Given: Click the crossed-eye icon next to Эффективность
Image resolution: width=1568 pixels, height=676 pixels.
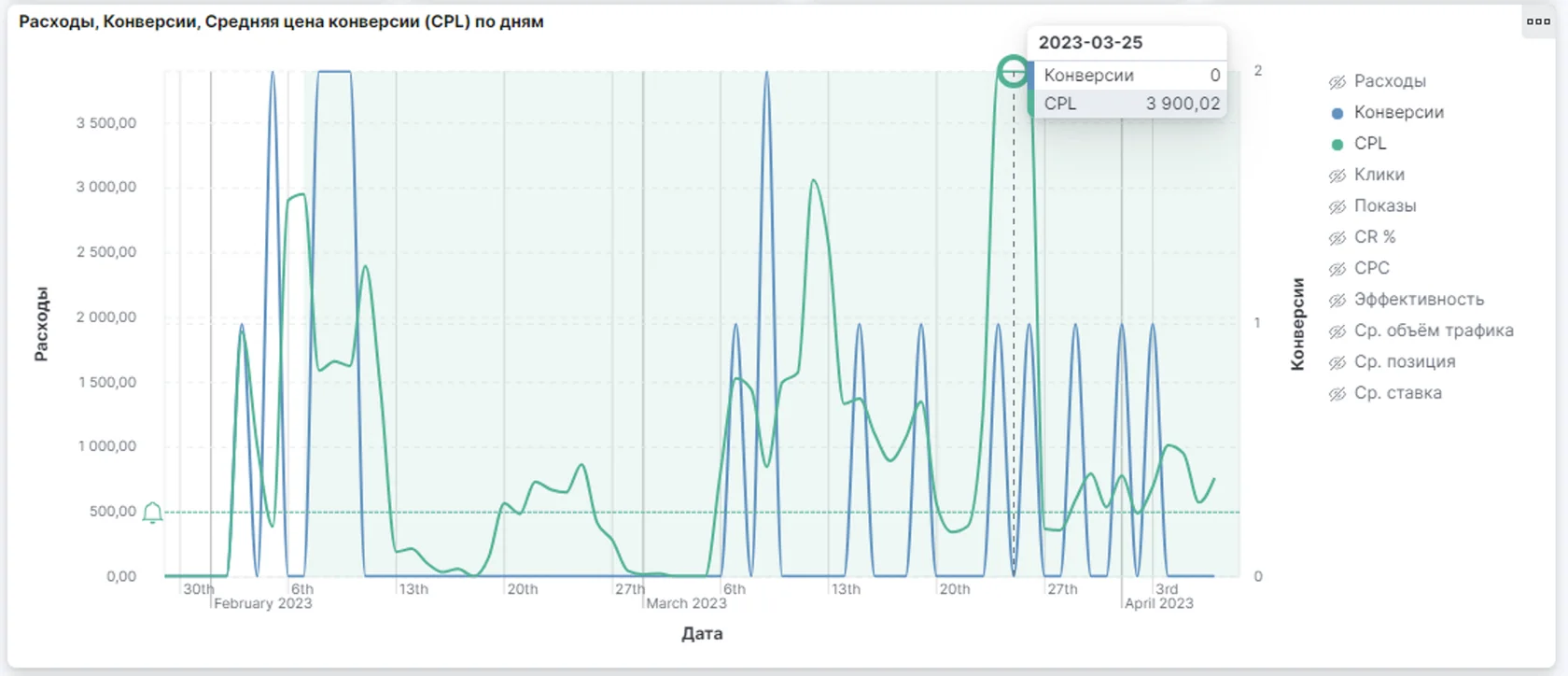Looking at the screenshot, I should (x=1337, y=301).
